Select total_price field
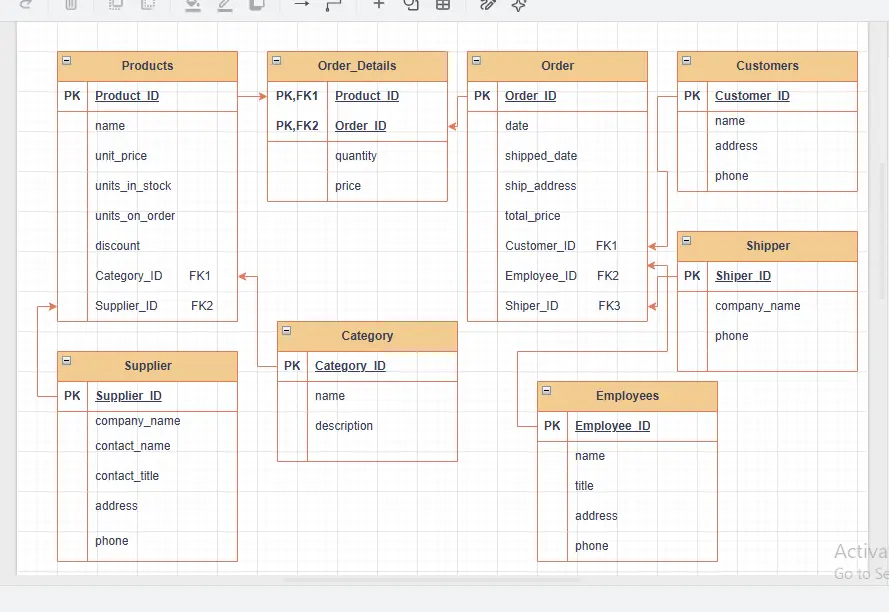889x612 pixels. [x=532, y=216]
